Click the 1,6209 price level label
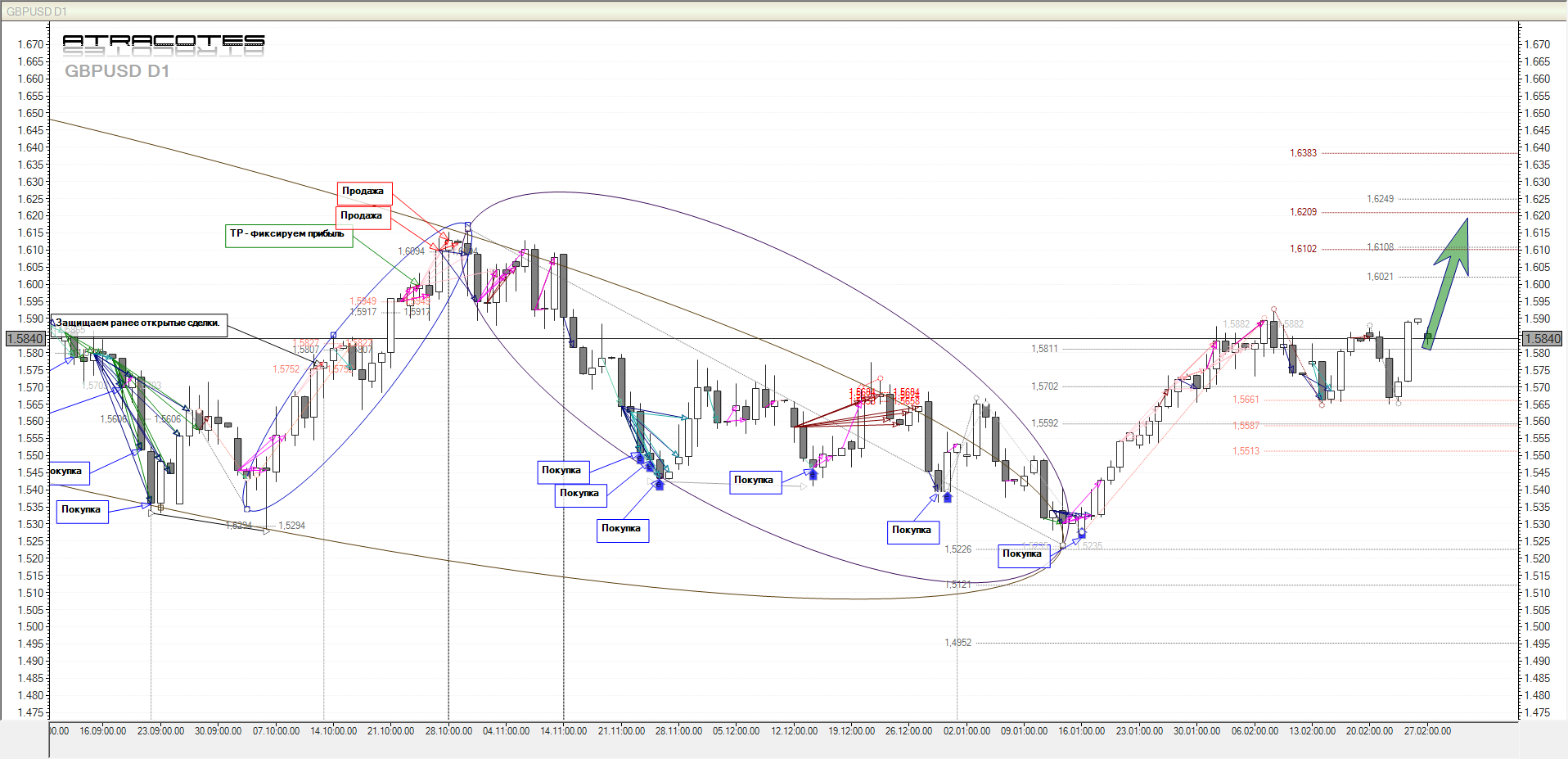The height and width of the screenshot is (759, 1568). pyautogui.click(x=1303, y=212)
